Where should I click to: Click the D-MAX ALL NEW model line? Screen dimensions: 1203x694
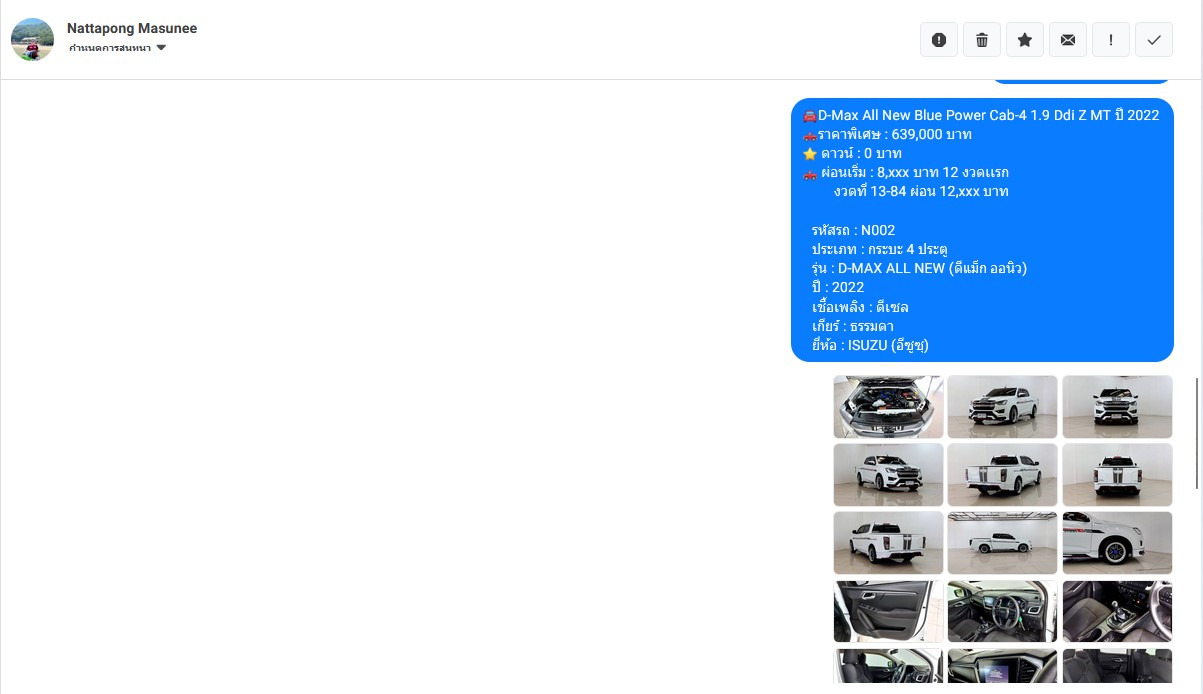coord(919,268)
